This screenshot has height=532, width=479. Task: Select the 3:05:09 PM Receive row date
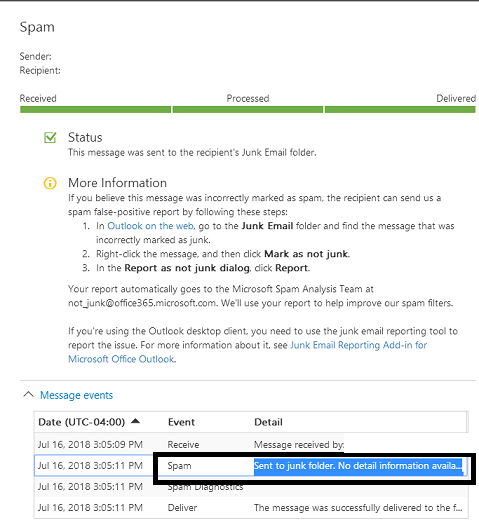pos(90,444)
